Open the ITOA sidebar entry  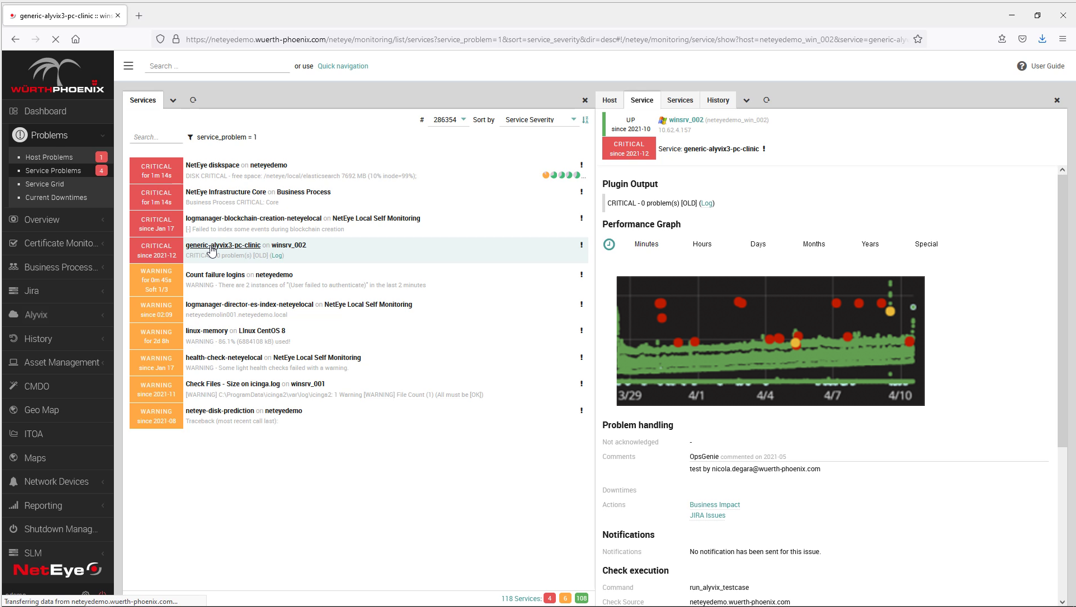[x=34, y=433]
